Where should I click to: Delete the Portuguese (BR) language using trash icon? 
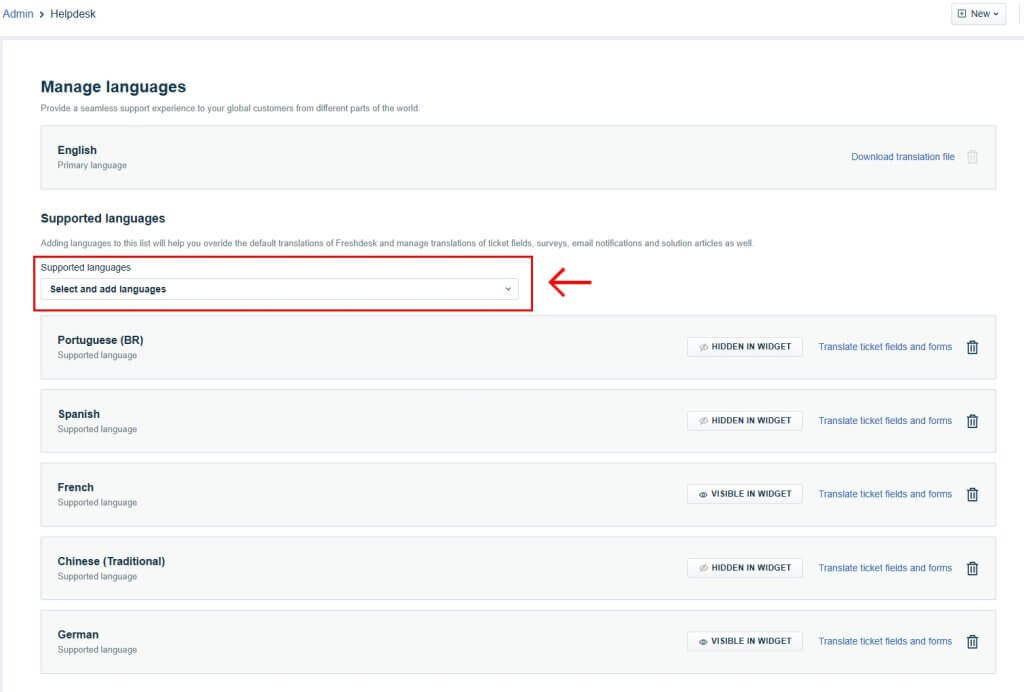tap(972, 347)
